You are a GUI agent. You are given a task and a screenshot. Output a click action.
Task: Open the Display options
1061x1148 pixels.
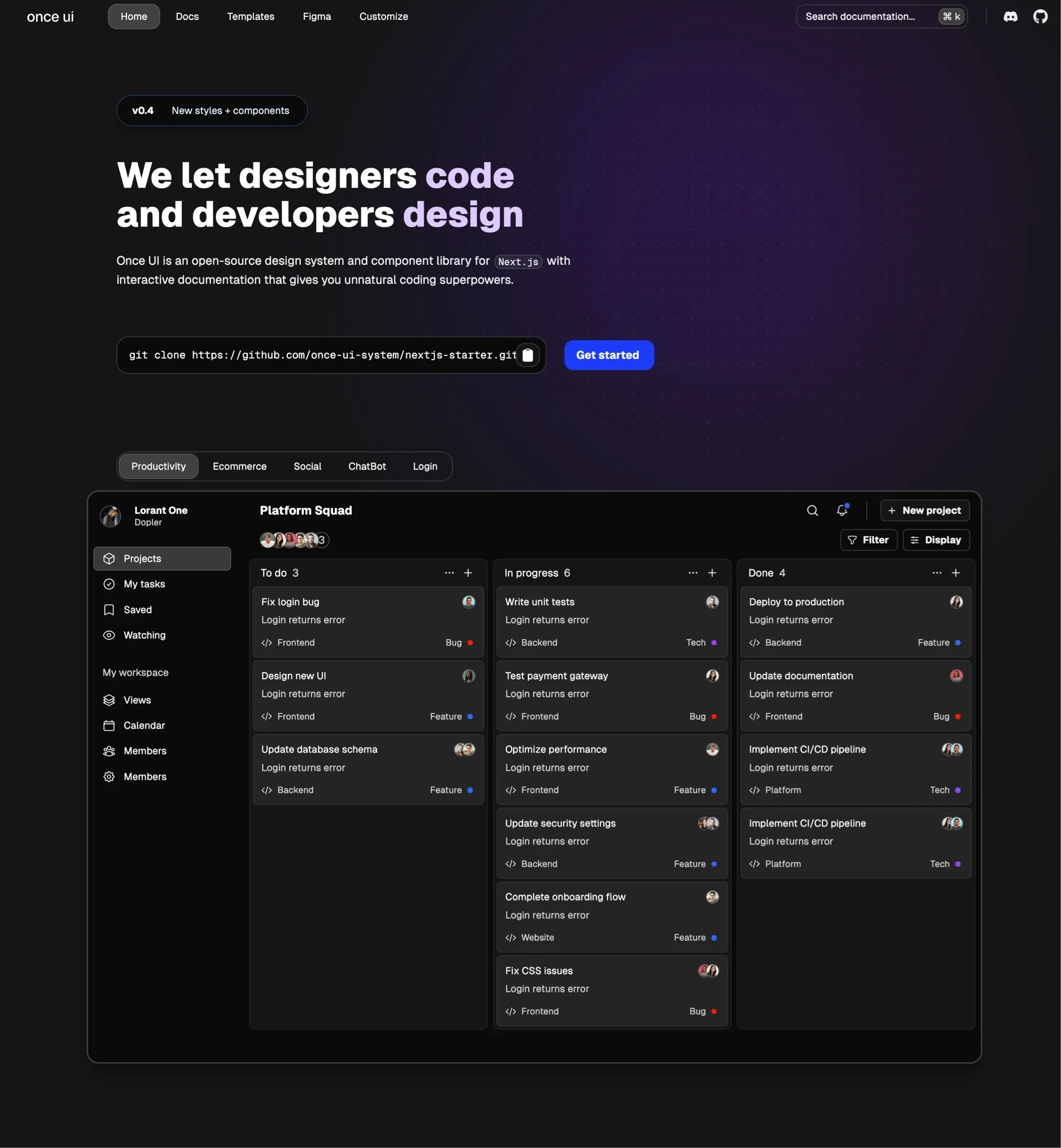click(936, 540)
